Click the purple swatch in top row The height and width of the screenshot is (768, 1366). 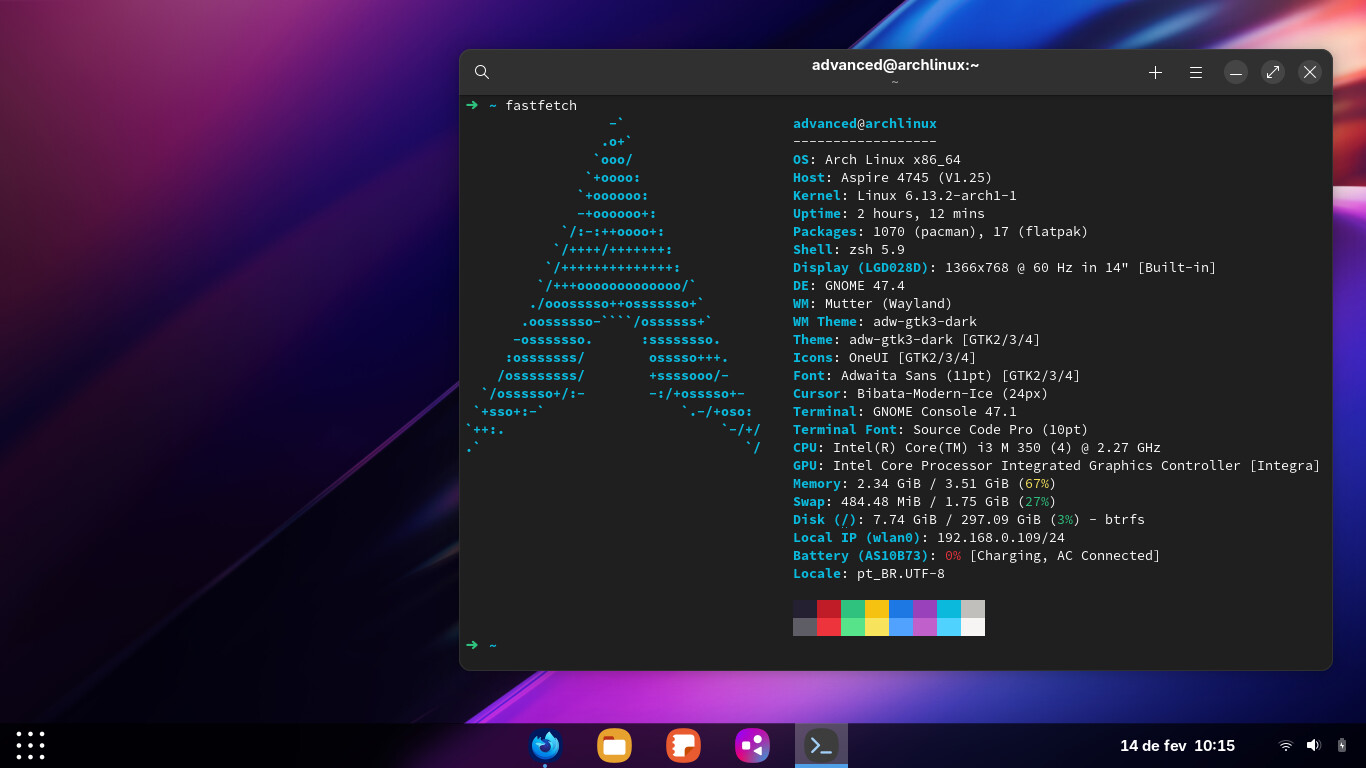[x=925, y=609]
